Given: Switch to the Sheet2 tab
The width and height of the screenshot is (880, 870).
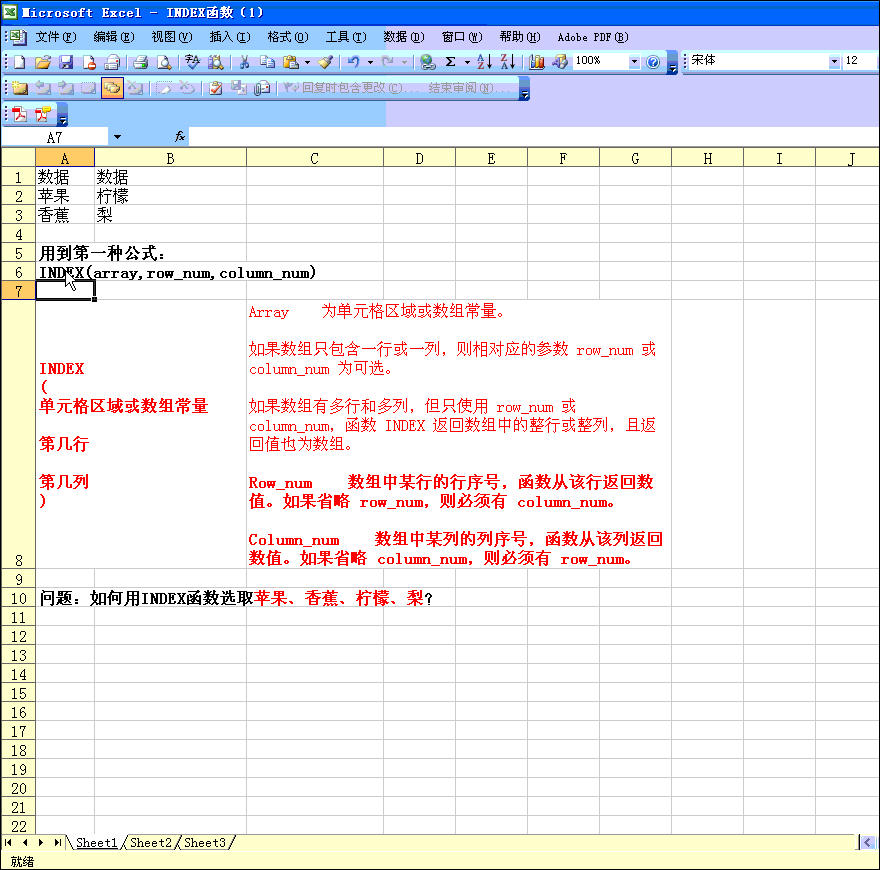Looking at the screenshot, I should coord(151,843).
